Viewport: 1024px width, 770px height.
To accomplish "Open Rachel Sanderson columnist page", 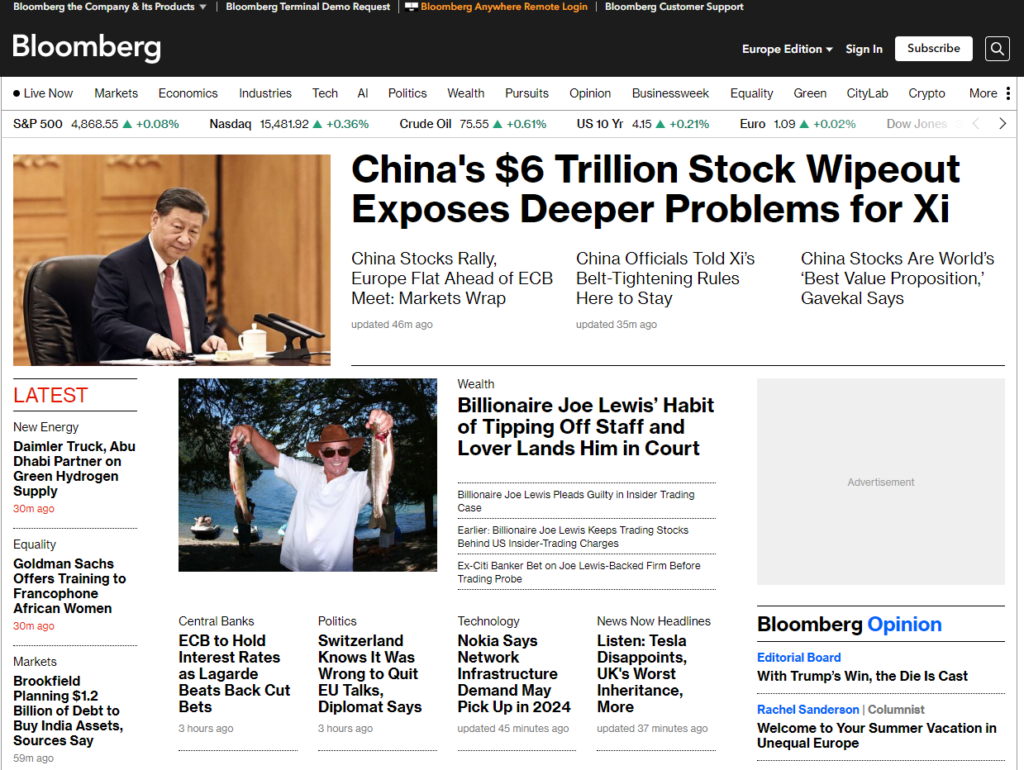I will (x=808, y=709).
